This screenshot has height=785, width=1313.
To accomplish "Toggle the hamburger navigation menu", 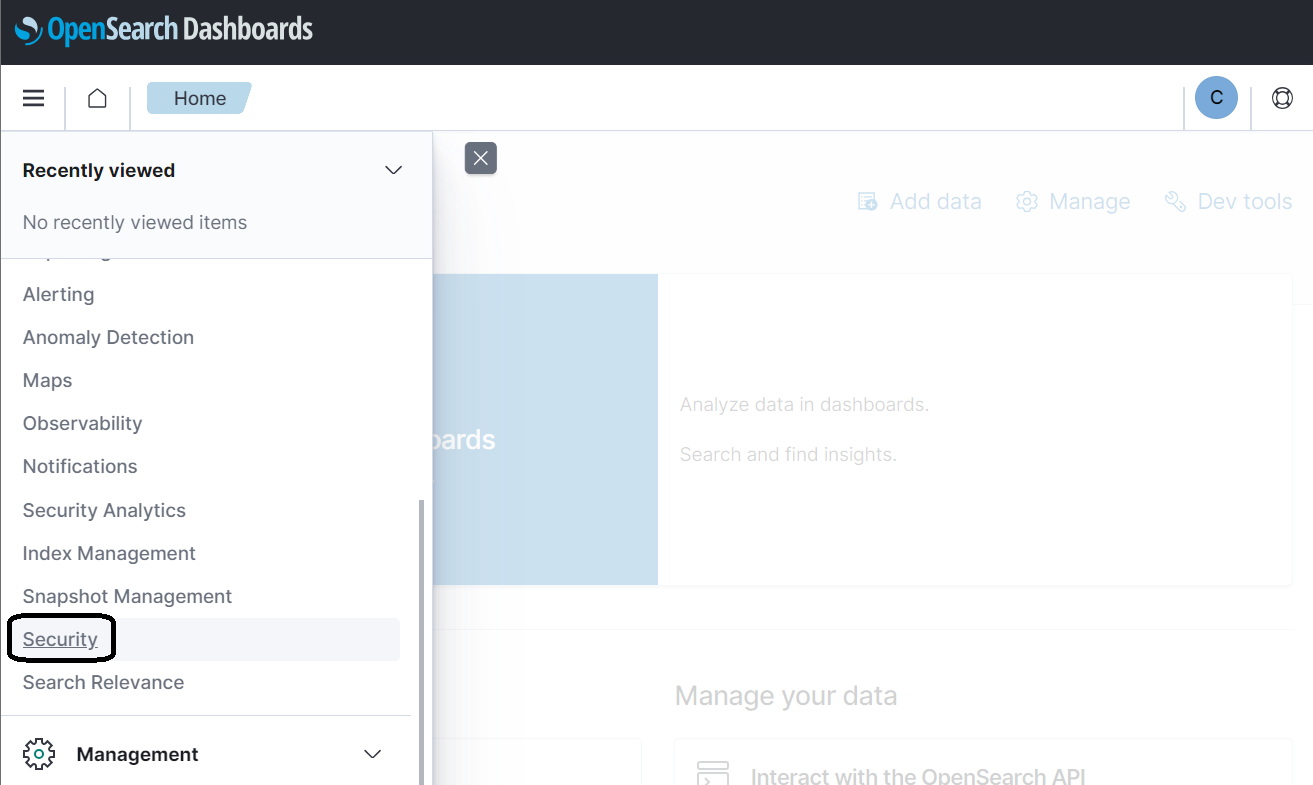I will 34,98.
